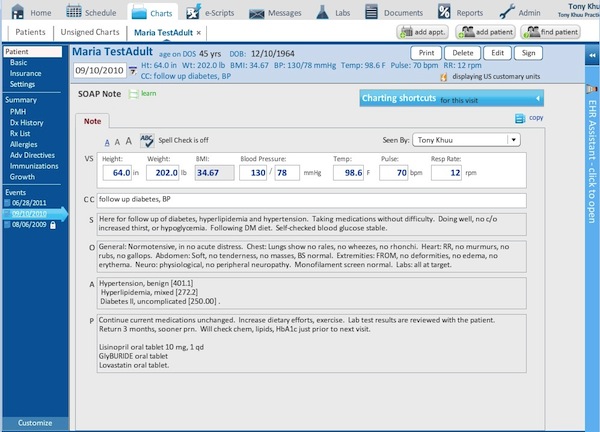Open Insurance in patient sidebar

coord(25,73)
